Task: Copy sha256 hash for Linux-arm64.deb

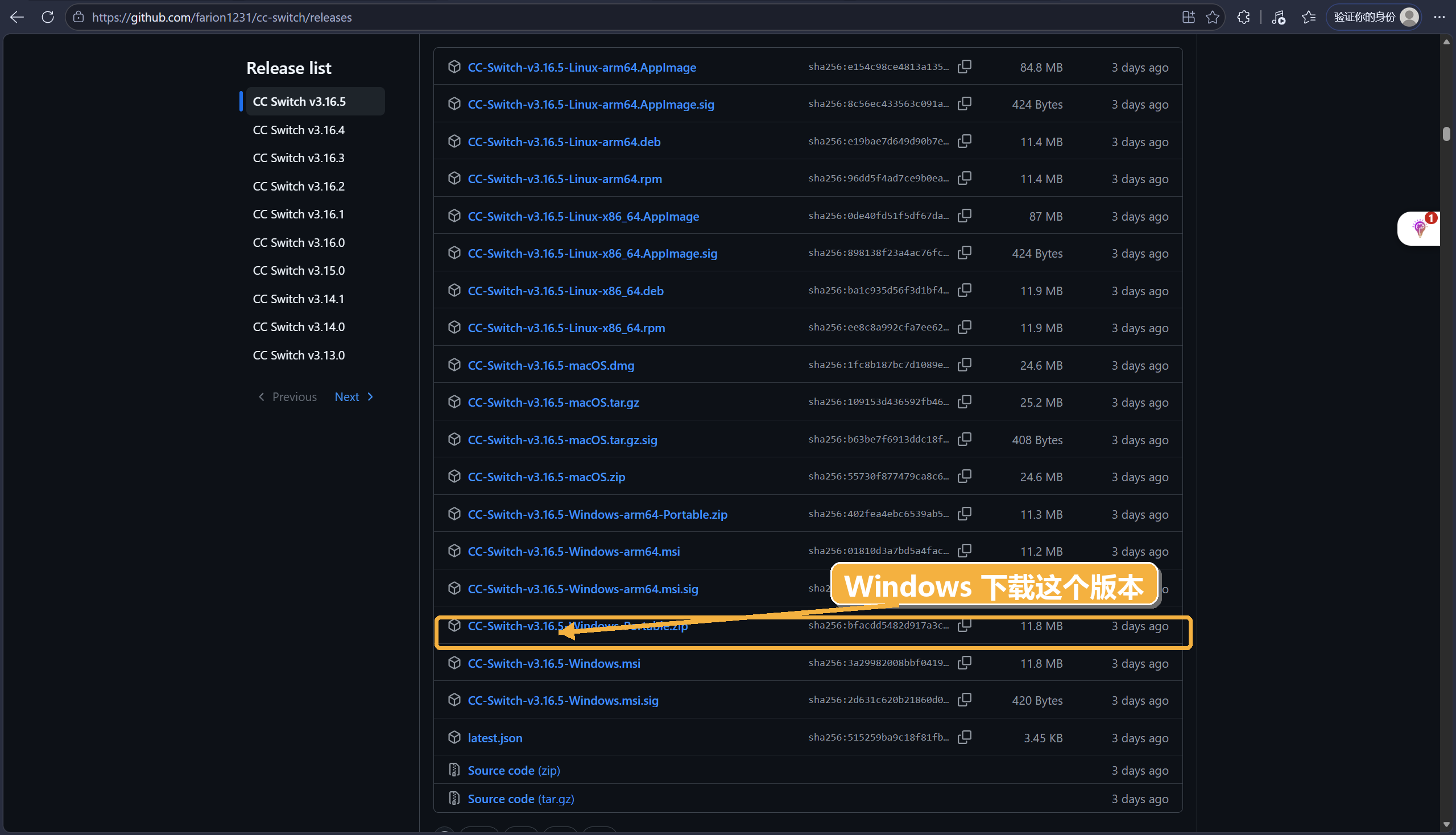Action: [965, 141]
